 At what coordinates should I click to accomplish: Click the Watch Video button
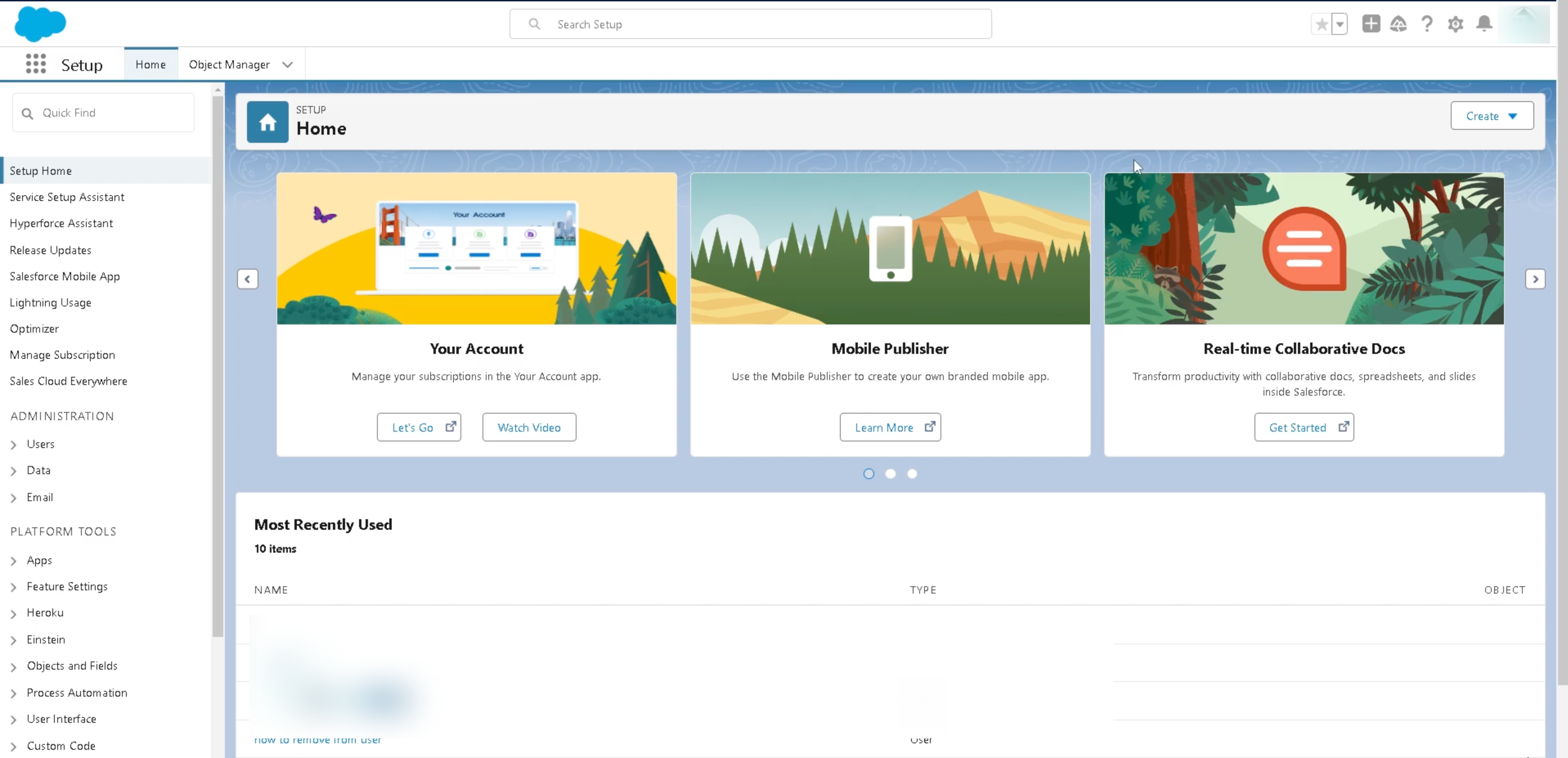click(x=529, y=428)
